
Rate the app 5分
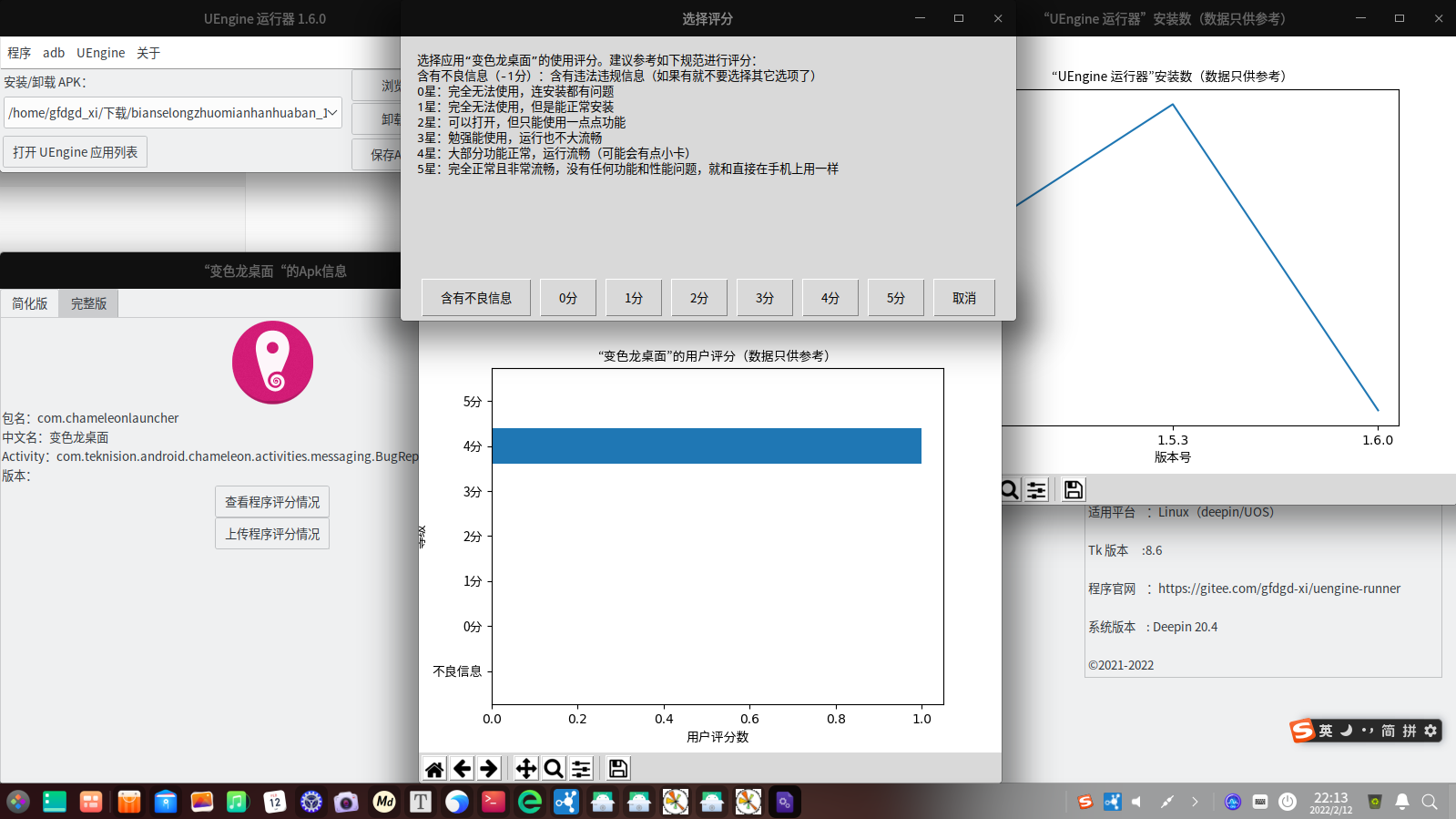896,298
